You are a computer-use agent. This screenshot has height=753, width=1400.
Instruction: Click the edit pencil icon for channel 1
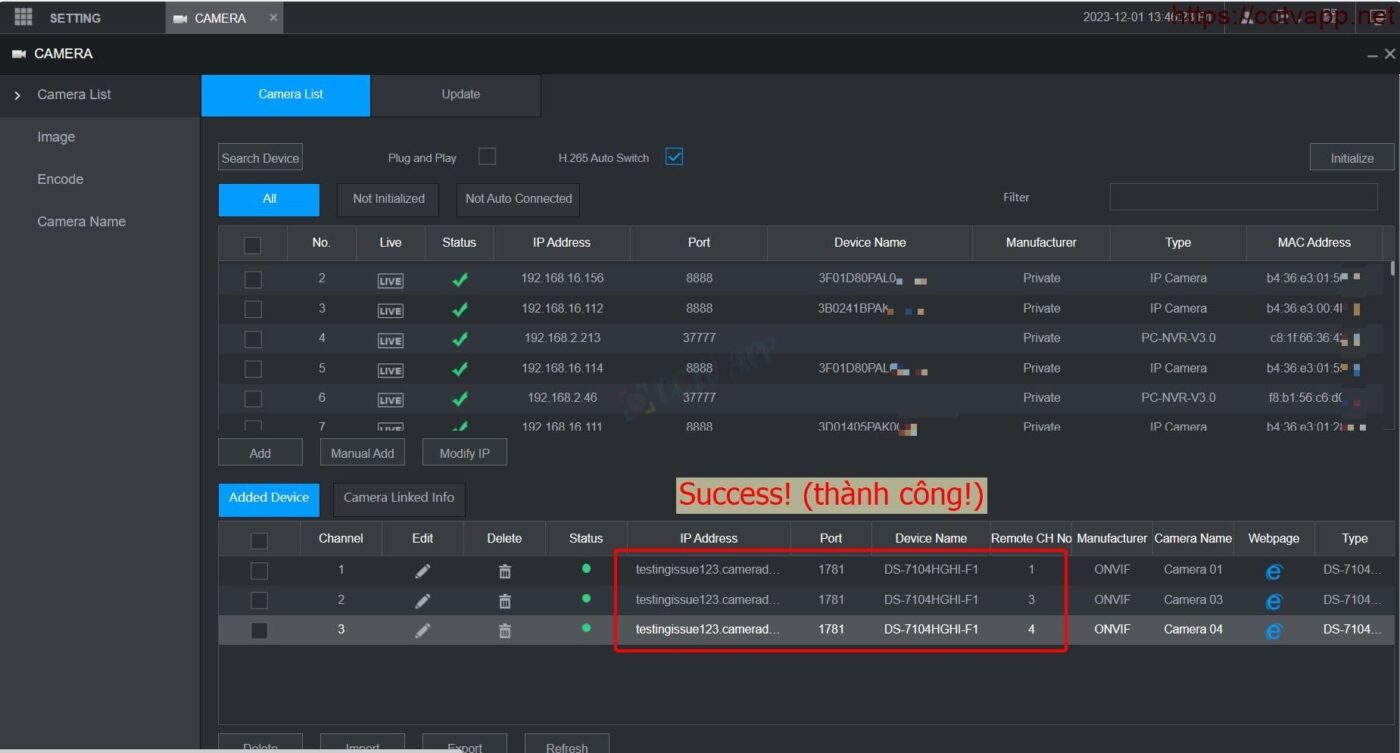click(422, 571)
